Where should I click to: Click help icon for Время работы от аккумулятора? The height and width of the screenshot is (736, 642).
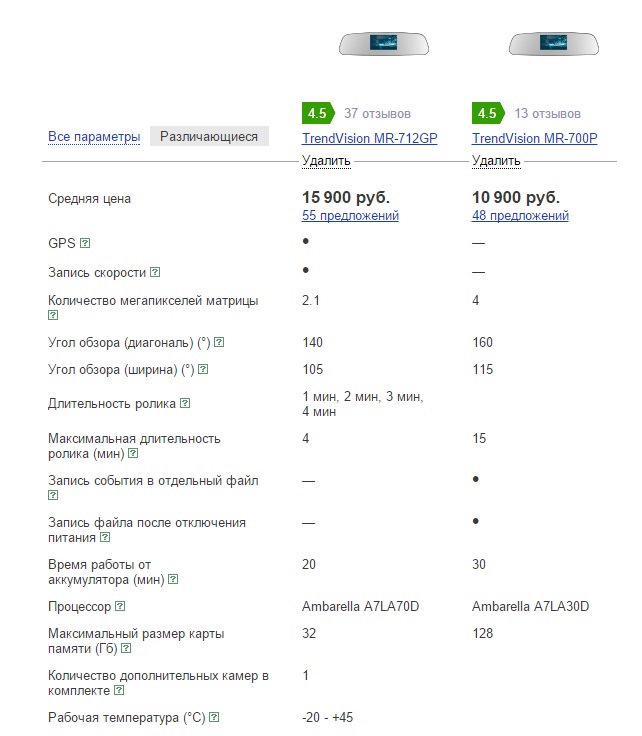173,579
